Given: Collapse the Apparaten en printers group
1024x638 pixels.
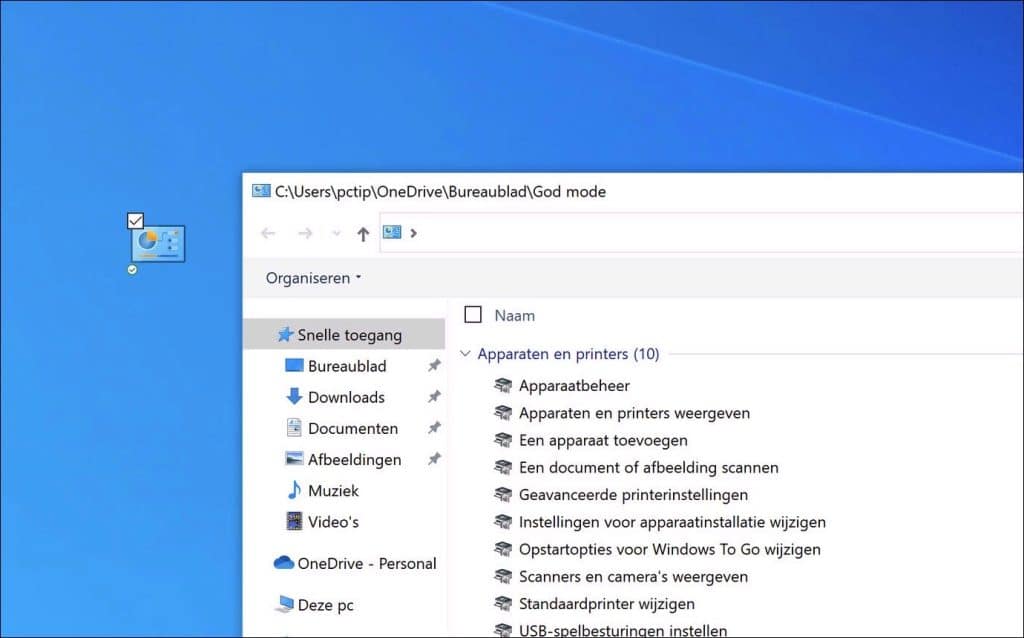Looking at the screenshot, I should click(x=465, y=354).
